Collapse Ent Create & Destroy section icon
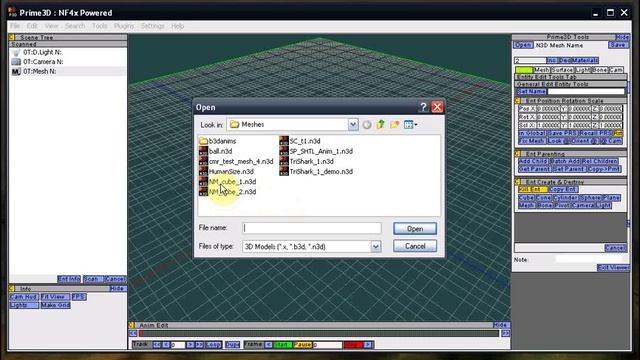 (x=517, y=182)
